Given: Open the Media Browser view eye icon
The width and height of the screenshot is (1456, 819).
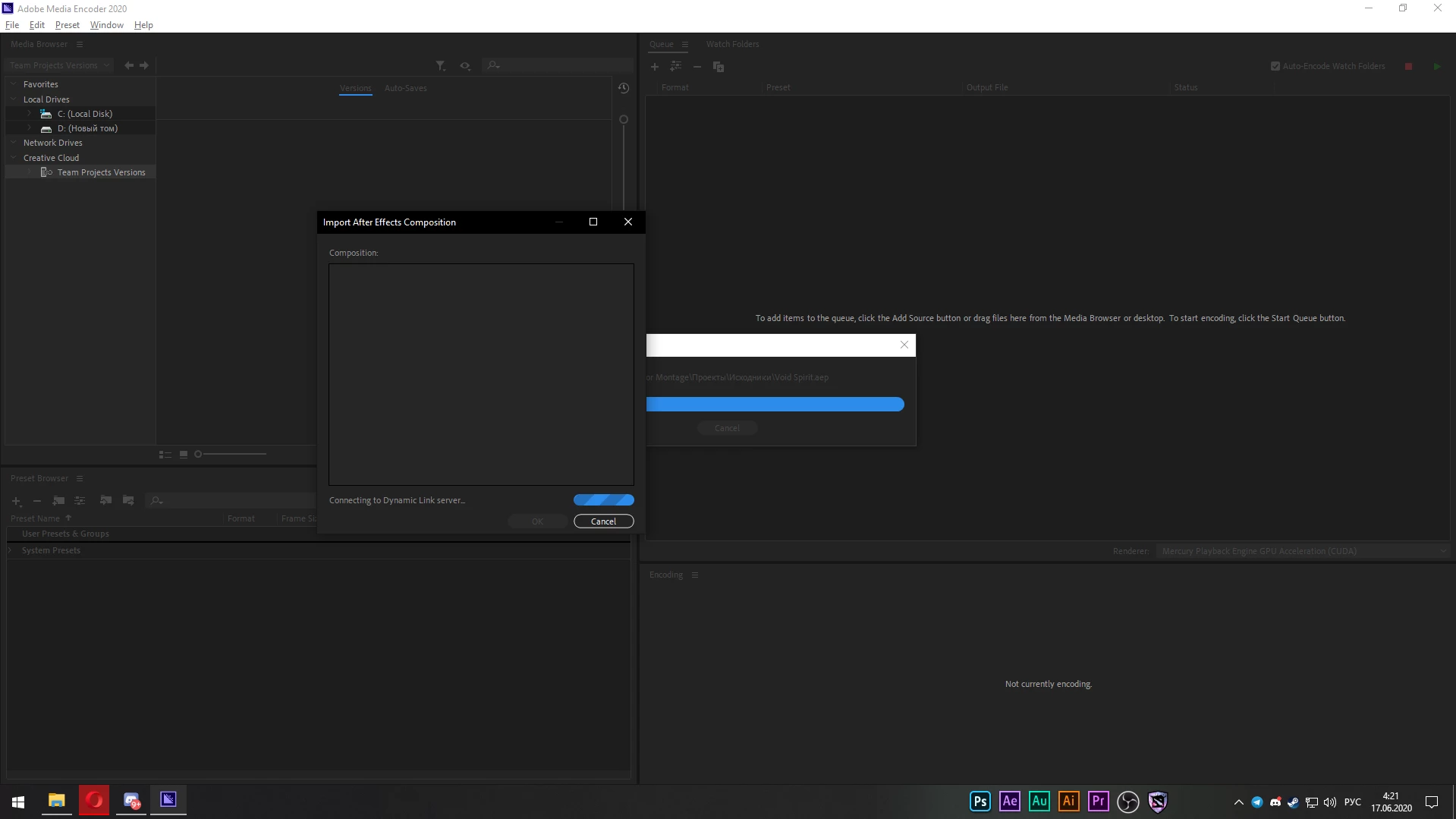Looking at the screenshot, I should [465, 66].
